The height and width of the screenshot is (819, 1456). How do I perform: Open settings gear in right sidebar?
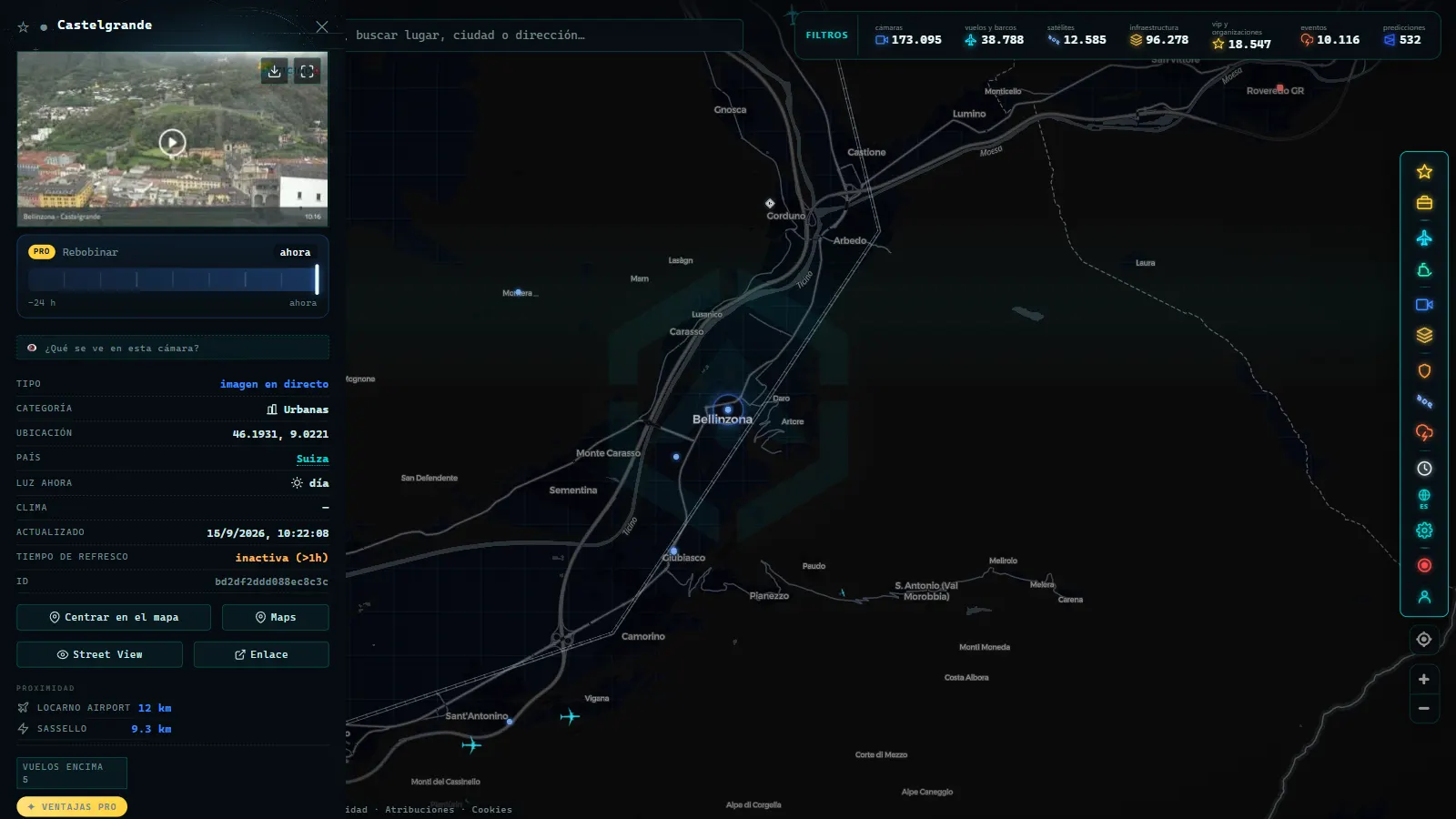coord(1424,531)
